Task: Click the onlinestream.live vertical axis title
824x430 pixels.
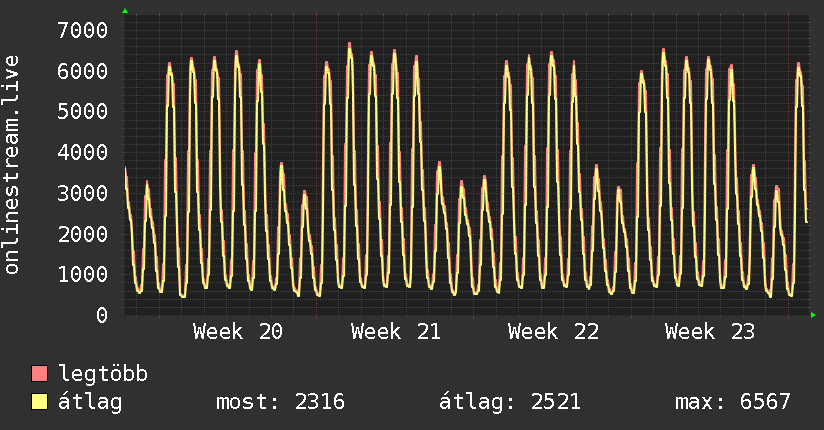Action: (12, 165)
